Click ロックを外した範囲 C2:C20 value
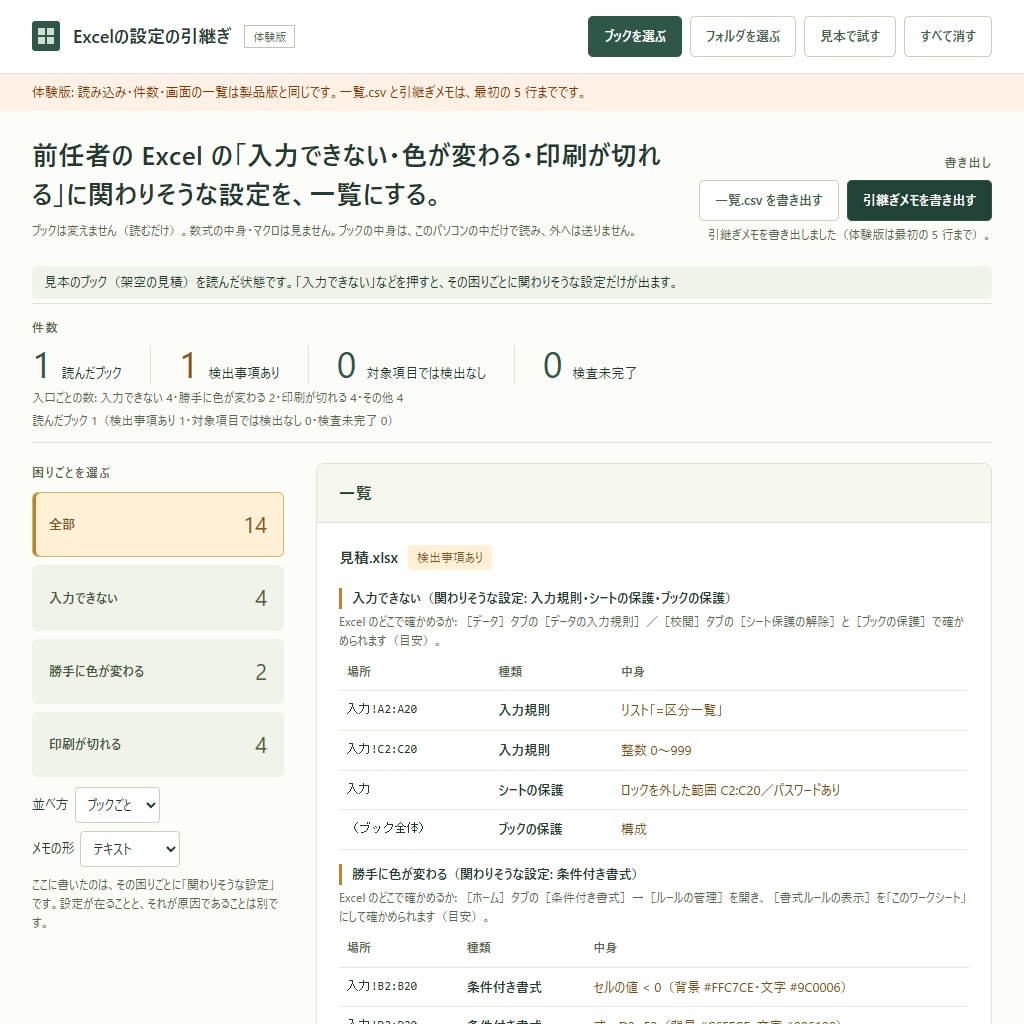 [730, 790]
